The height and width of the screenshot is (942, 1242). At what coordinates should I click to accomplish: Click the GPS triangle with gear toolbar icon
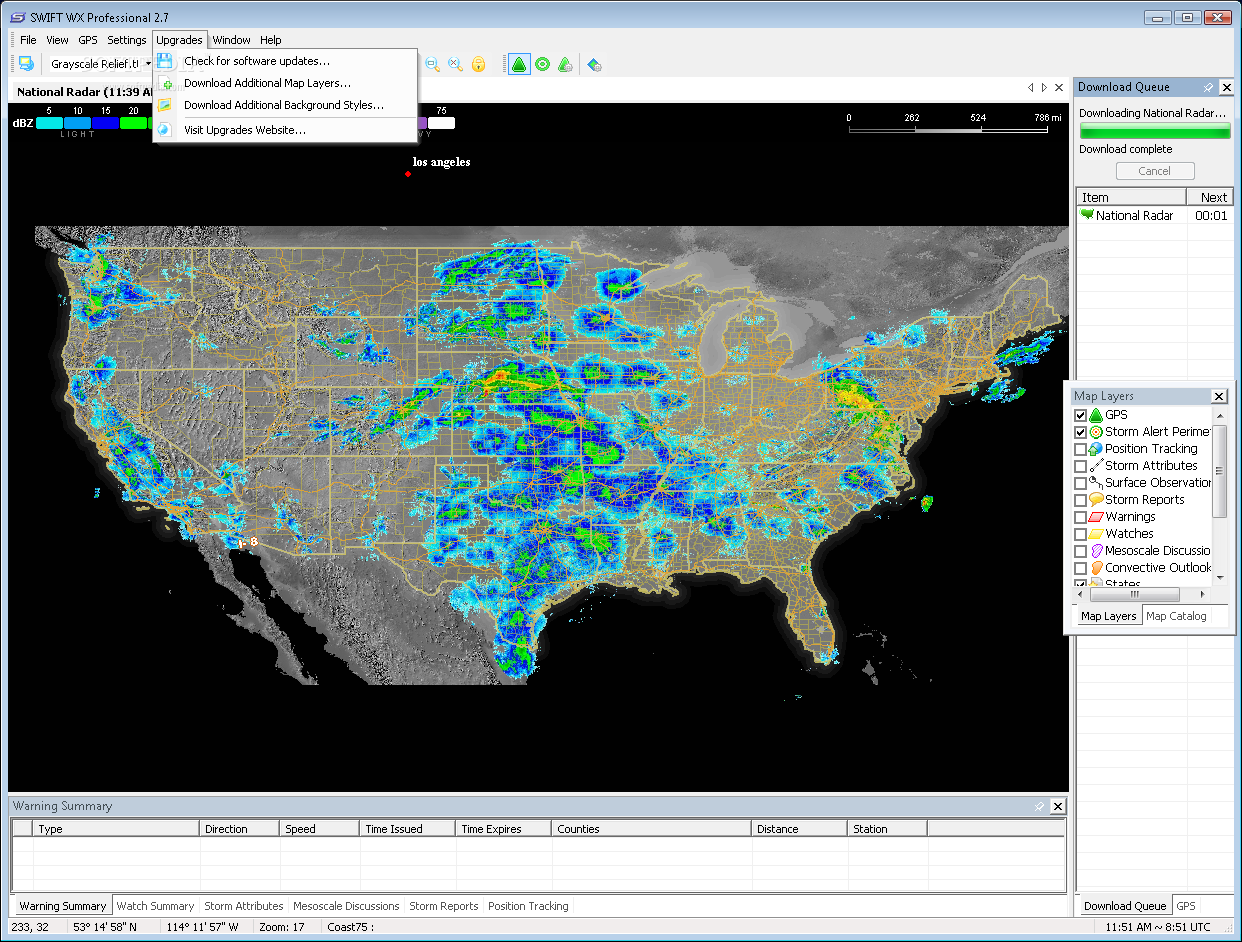coord(565,64)
